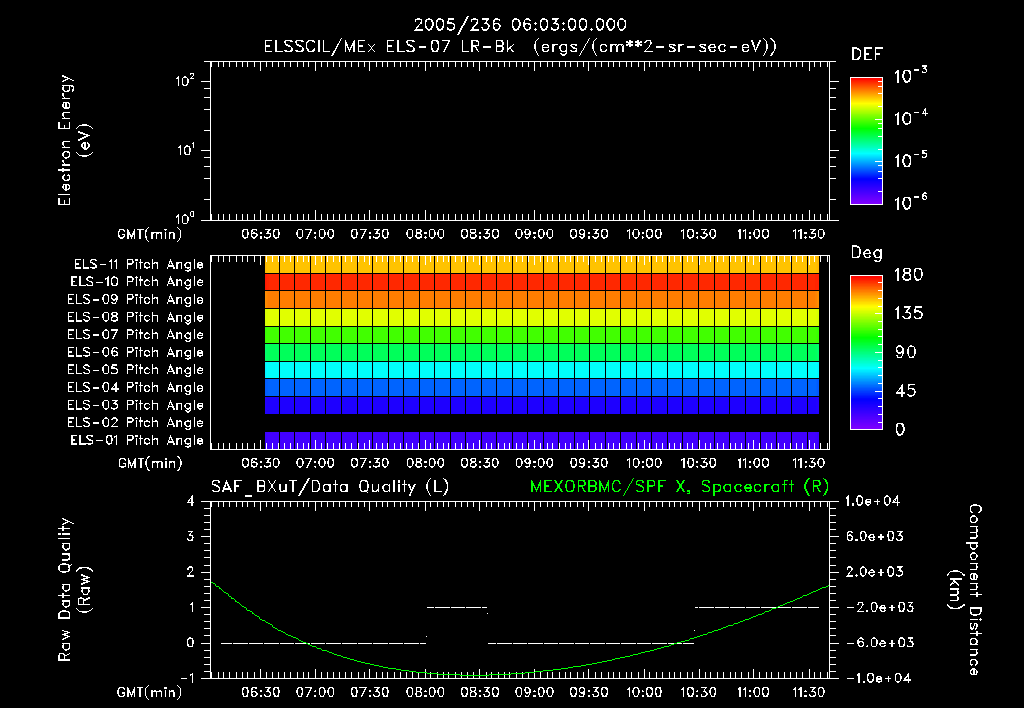Click the 10^-3 value on the DEF scale
Image resolution: width=1024 pixels, height=708 pixels.
coord(911,75)
